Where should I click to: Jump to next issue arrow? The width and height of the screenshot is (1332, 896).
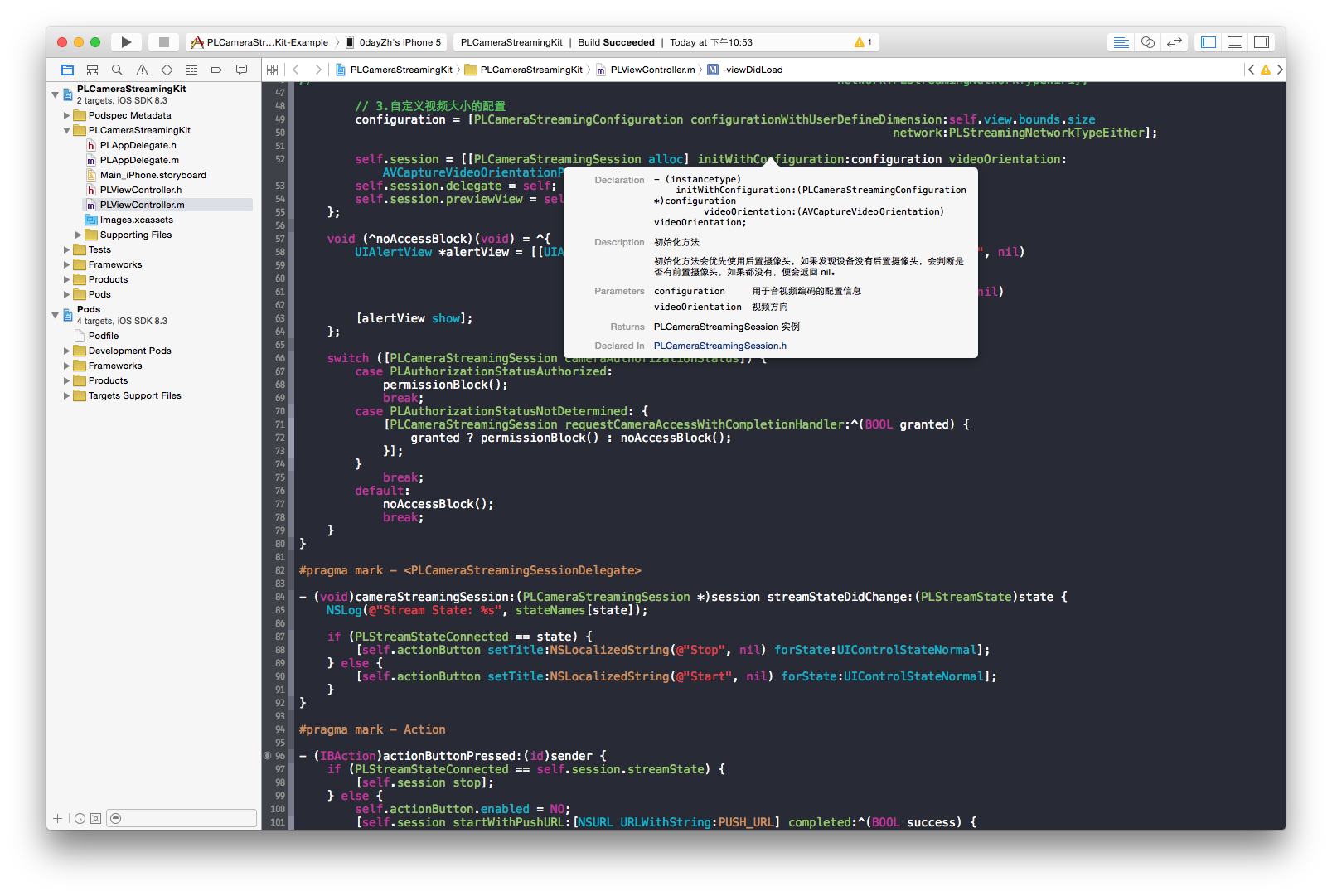1280,70
